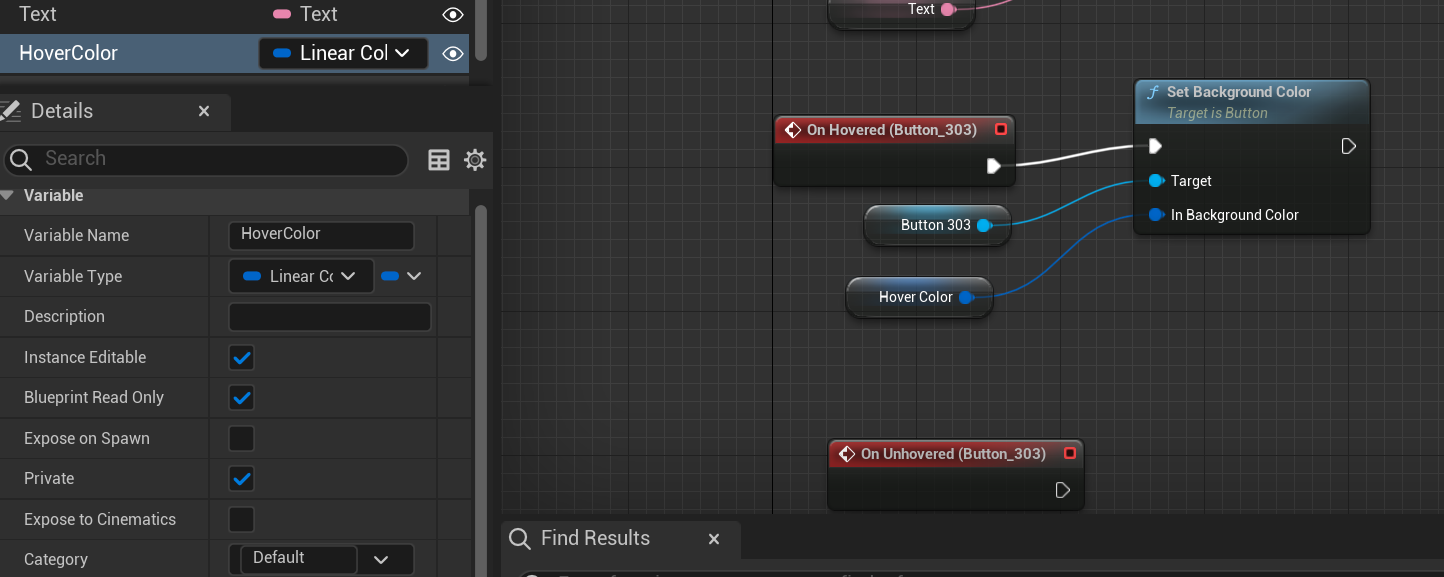Uncheck the Private checkbox

pyautogui.click(x=241, y=479)
